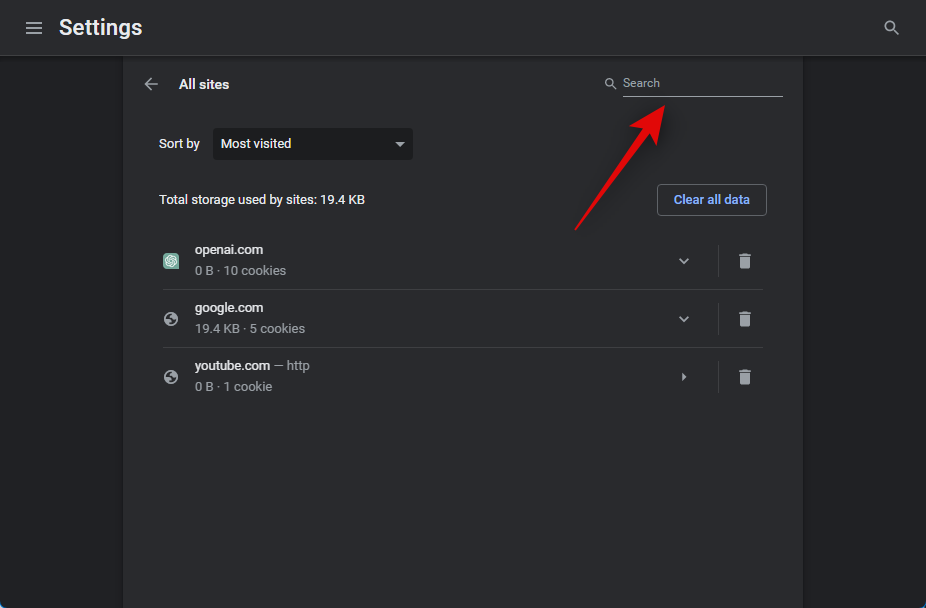Click the openai.com site favicon

171,261
